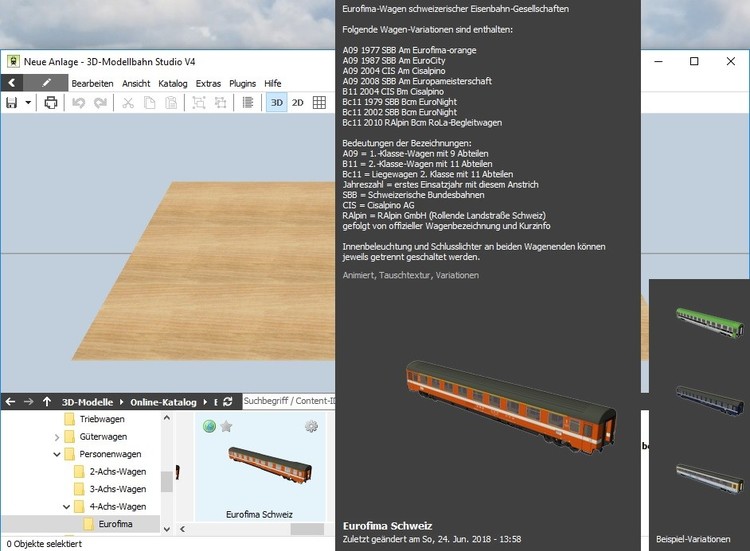Screen dimensions: 750x551
Task: Expand the Güterwagen folder
Action: coord(56,437)
